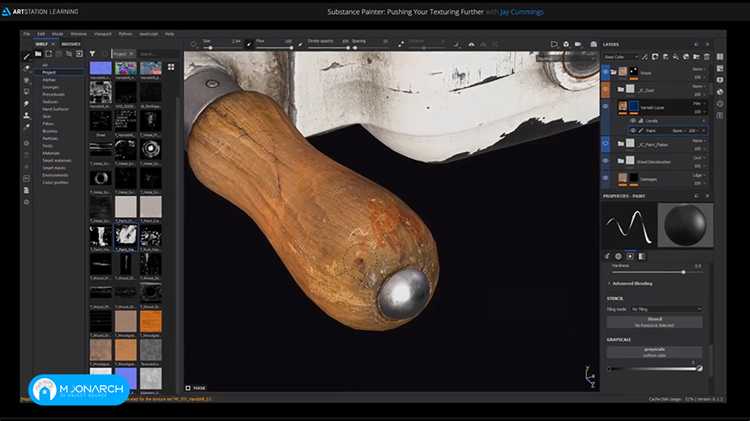Screen dimensions: 750x421
Task: Adjust the Stroke opacity slider
Action: click(x=328, y=47)
